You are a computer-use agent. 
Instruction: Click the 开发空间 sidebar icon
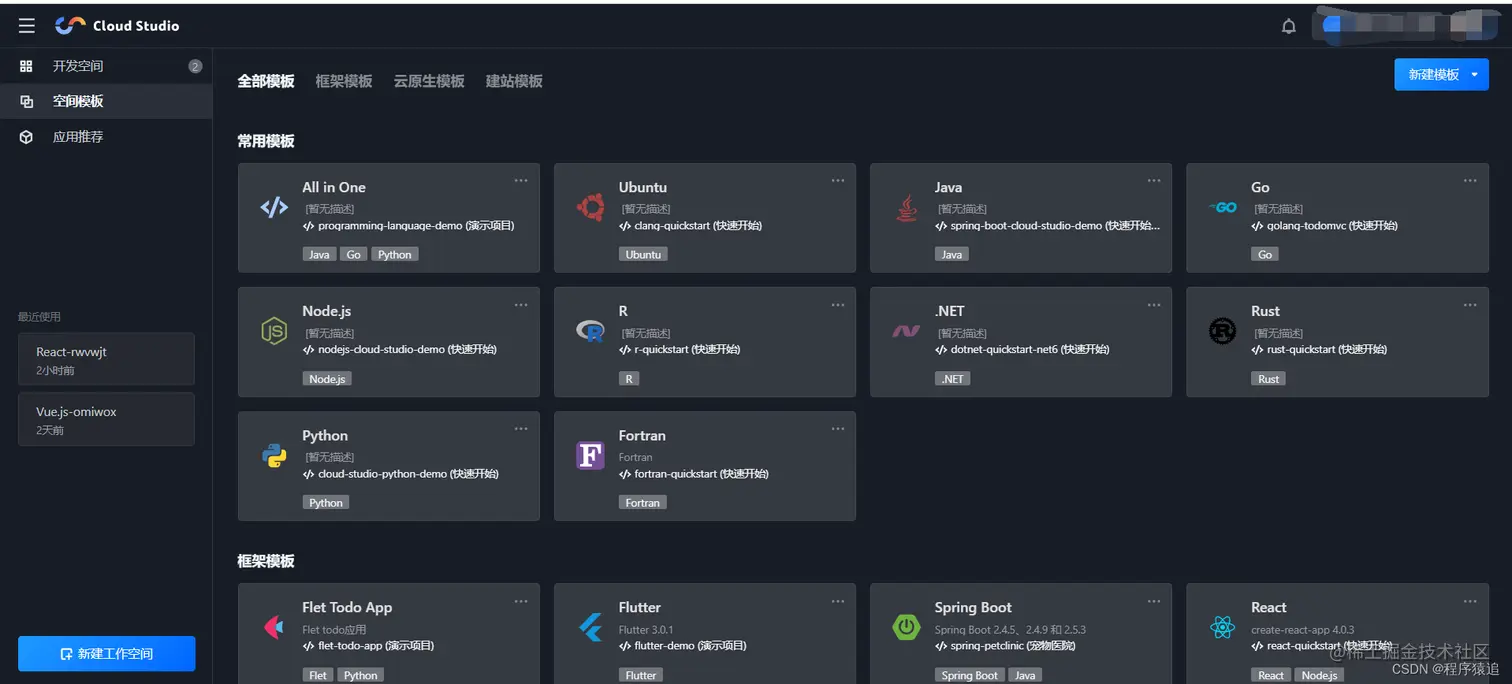pos(27,66)
